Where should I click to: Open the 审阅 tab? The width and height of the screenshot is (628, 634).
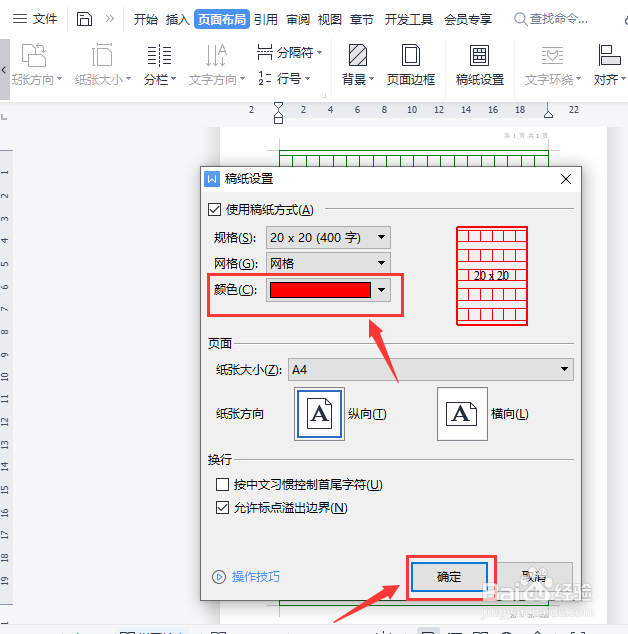pyautogui.click(x=298, y=19)
